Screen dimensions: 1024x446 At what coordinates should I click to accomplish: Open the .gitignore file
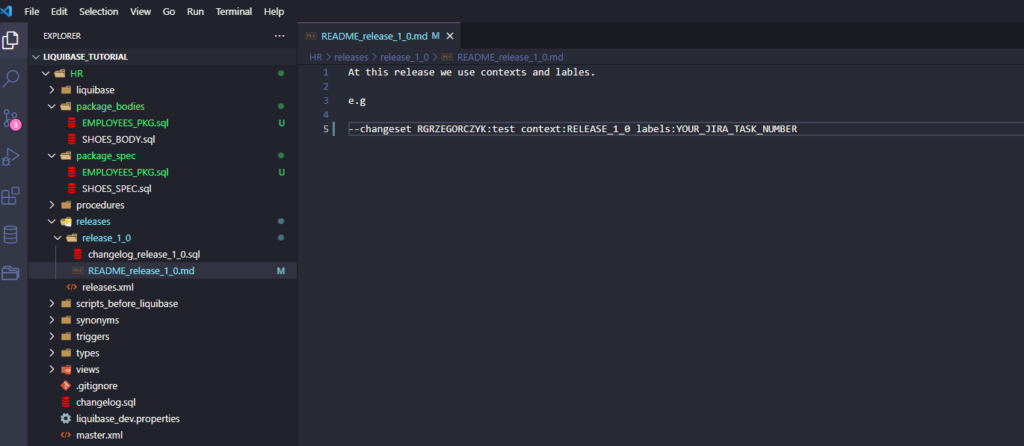(x=162, y=385)
